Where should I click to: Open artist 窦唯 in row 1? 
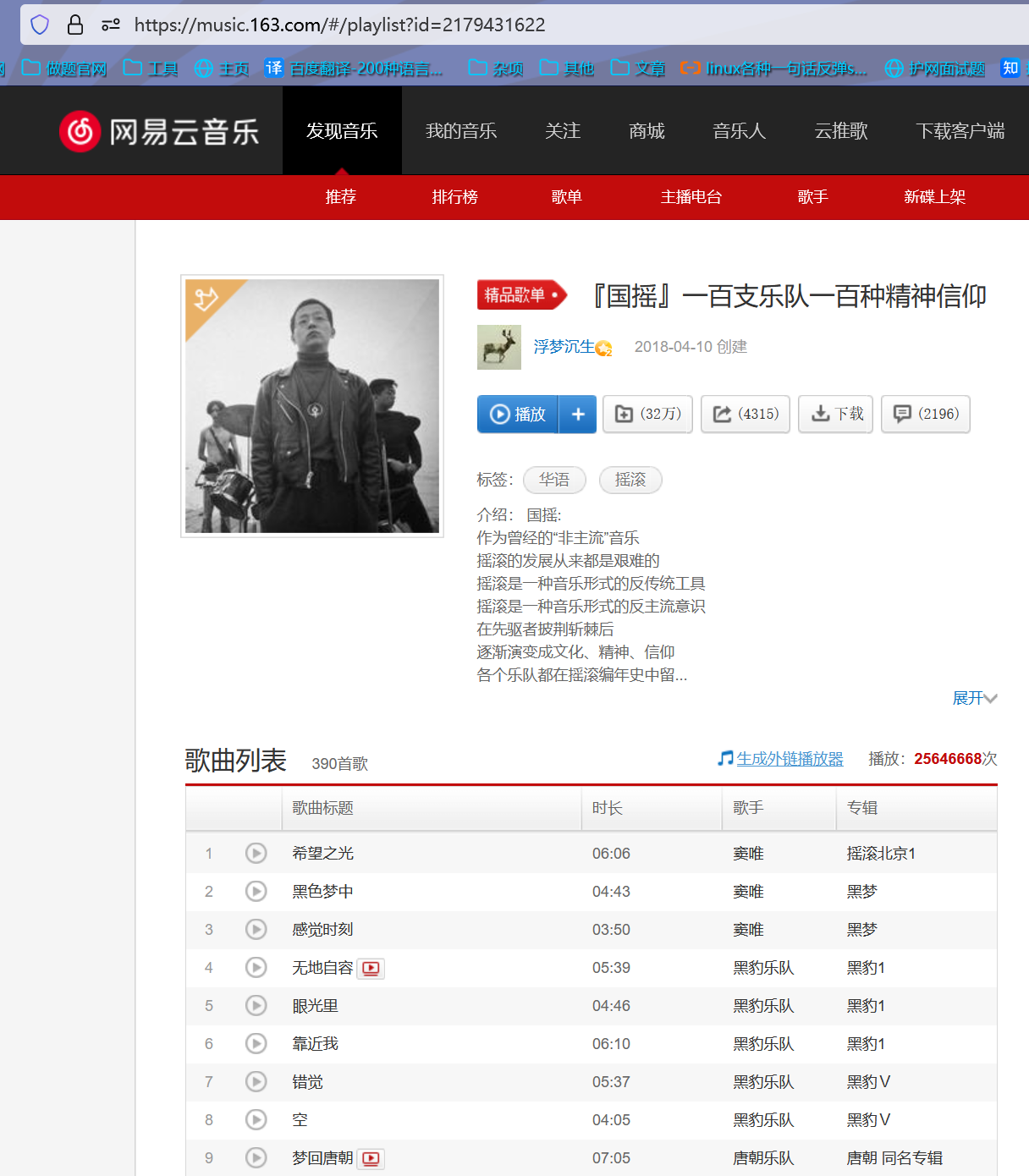[748, 853]
